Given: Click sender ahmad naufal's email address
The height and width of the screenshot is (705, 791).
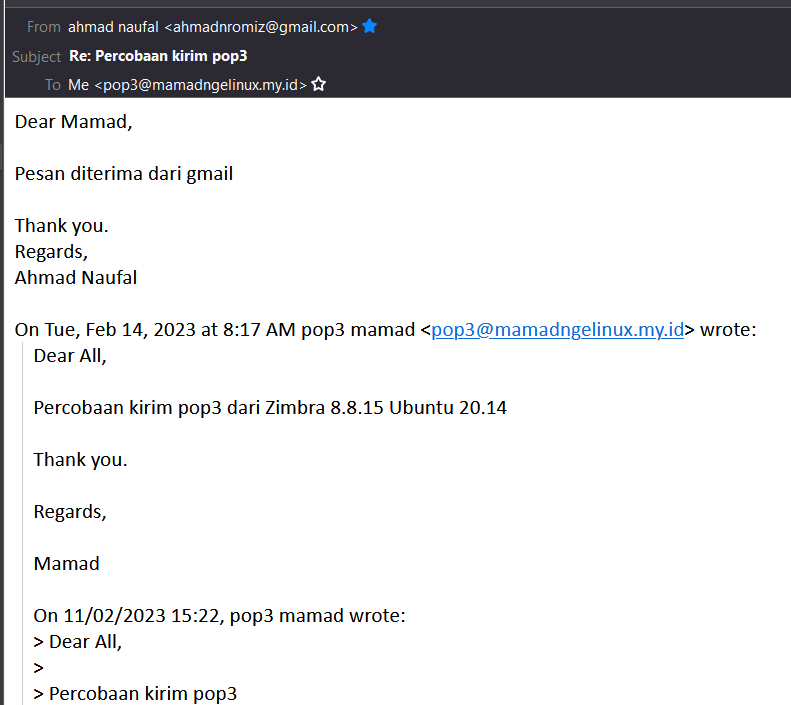Looking at the screenshot, I should (x=261, y=27).
